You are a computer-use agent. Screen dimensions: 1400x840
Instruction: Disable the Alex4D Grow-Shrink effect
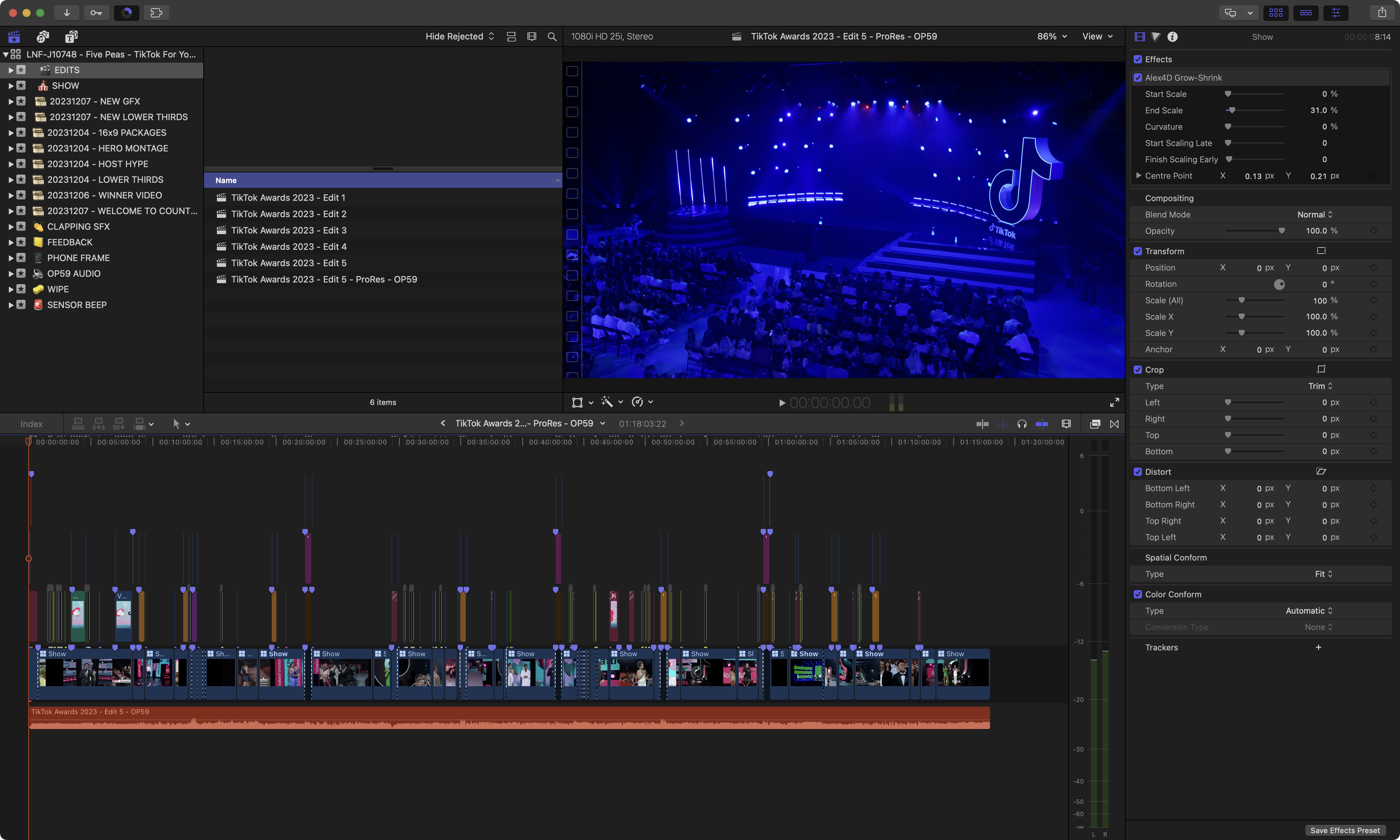(x=1138, y=78)
